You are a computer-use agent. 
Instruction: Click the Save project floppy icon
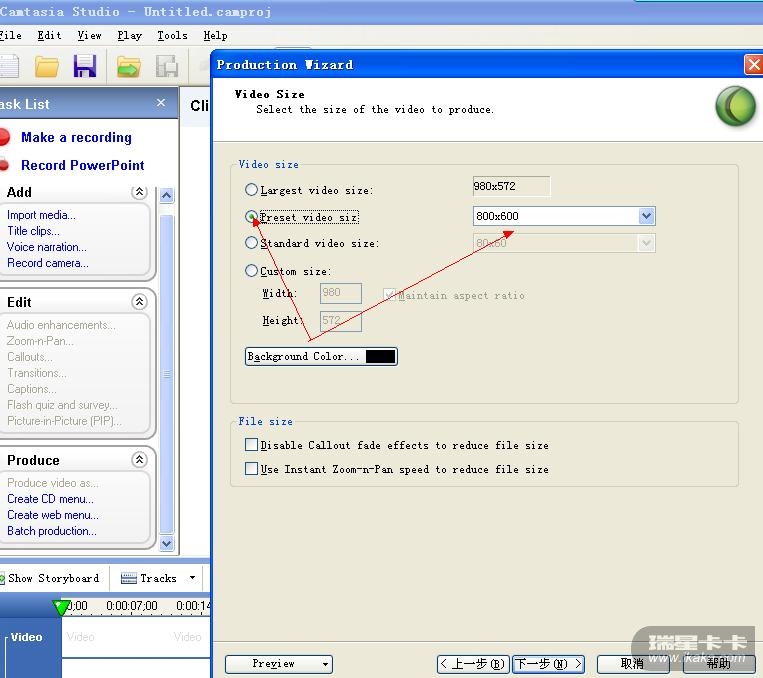pos(85,66)
